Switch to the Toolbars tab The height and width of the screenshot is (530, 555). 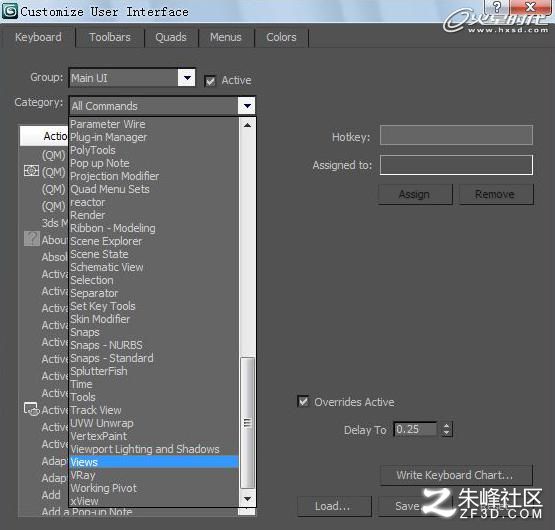coord(110,37)
